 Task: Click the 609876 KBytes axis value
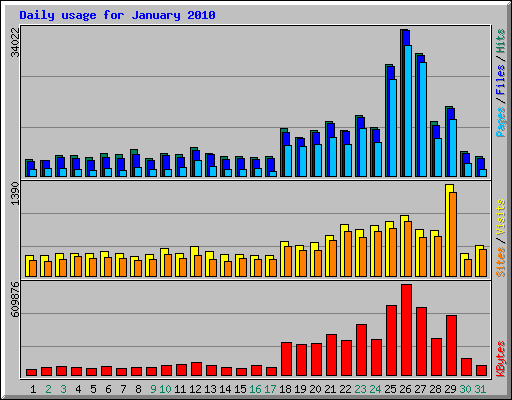click(x=15, y=299)
